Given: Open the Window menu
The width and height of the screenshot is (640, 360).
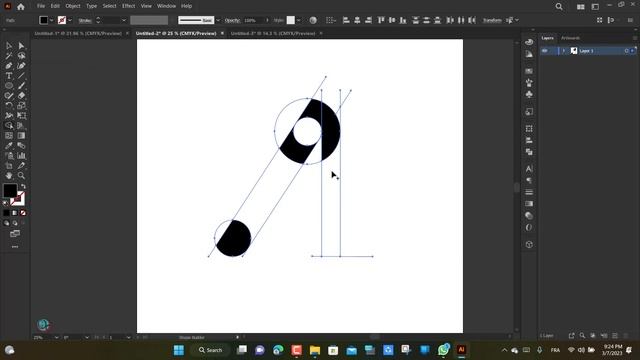Looking at the screenshot, I should (166, 6).
